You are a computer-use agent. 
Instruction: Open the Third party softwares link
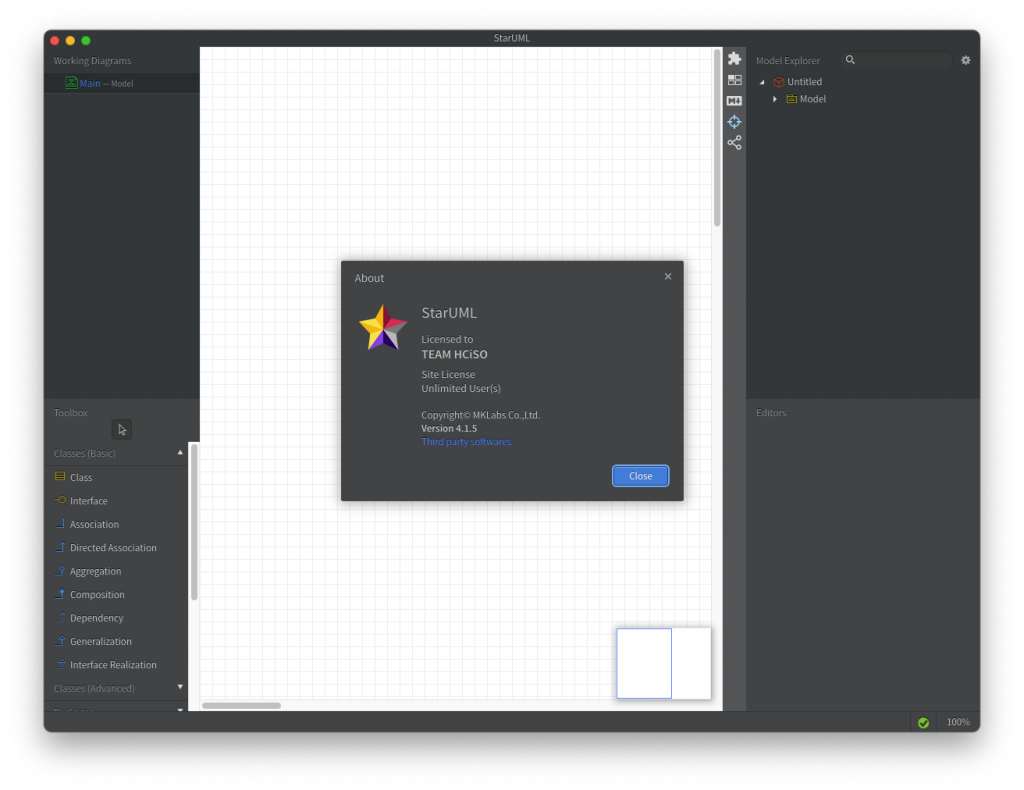[466, 442]
